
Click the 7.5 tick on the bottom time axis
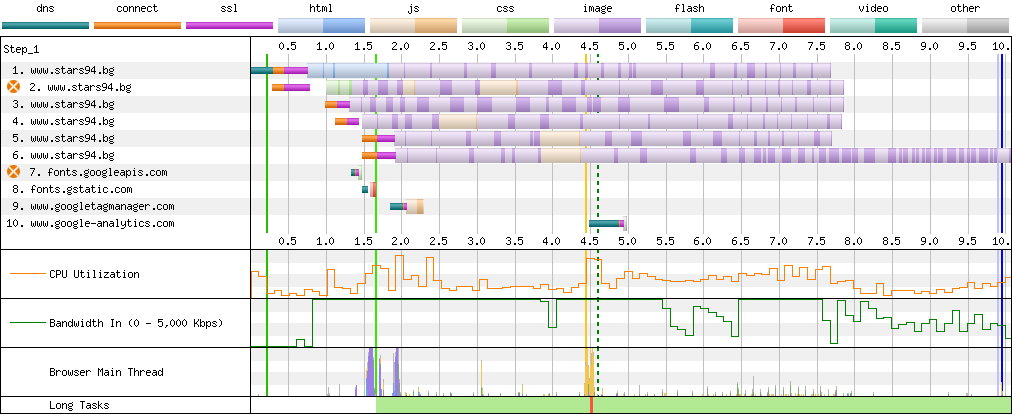coord(816,241)
